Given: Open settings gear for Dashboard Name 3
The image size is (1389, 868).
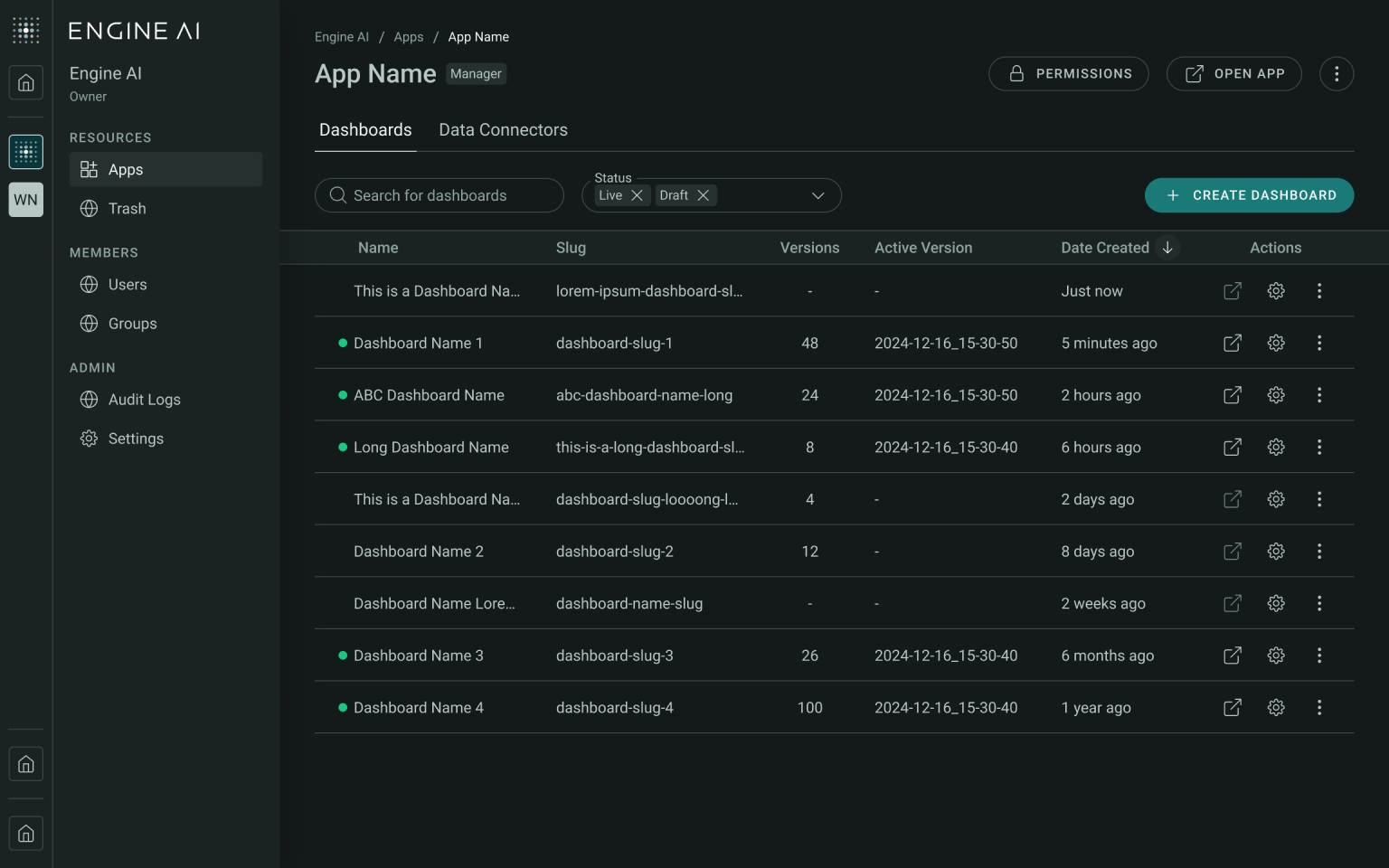Looking at the screenshot, I should (1276, 656).
